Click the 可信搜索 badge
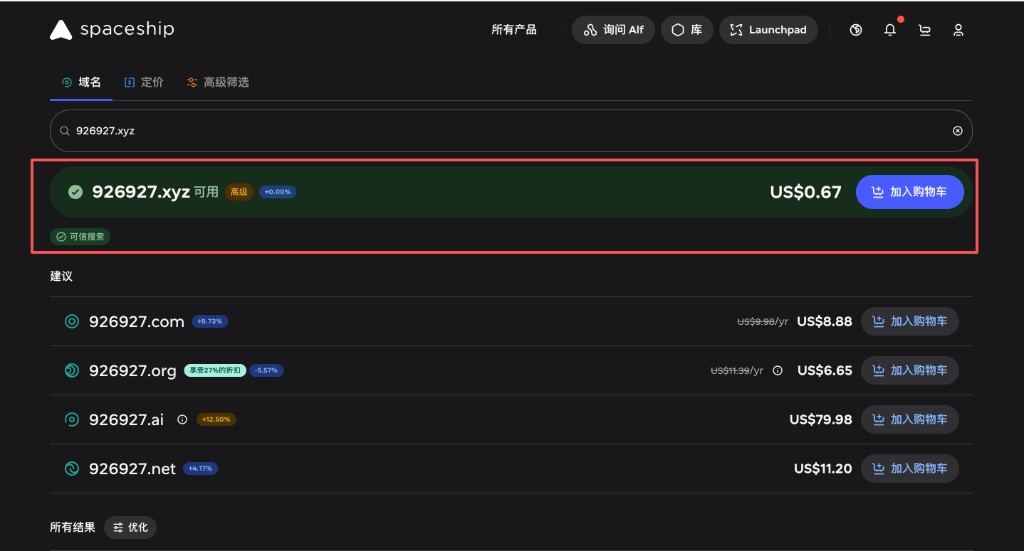Image resolution: width=1024 pixels, height=551 pixels. coord(80,236)
